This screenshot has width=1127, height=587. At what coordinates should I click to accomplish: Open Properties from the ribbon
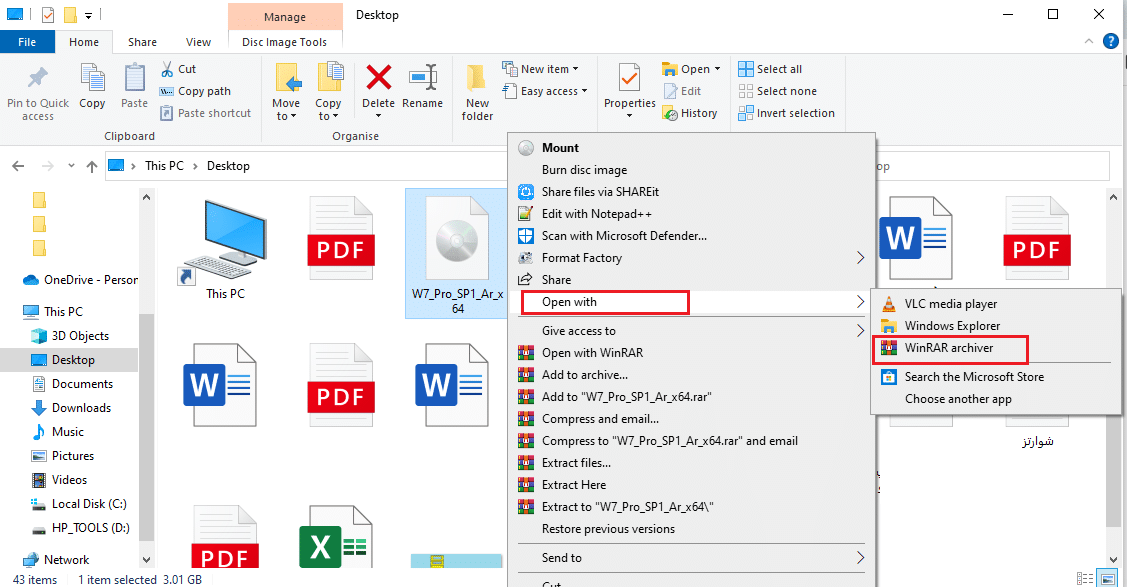[629, 78]
